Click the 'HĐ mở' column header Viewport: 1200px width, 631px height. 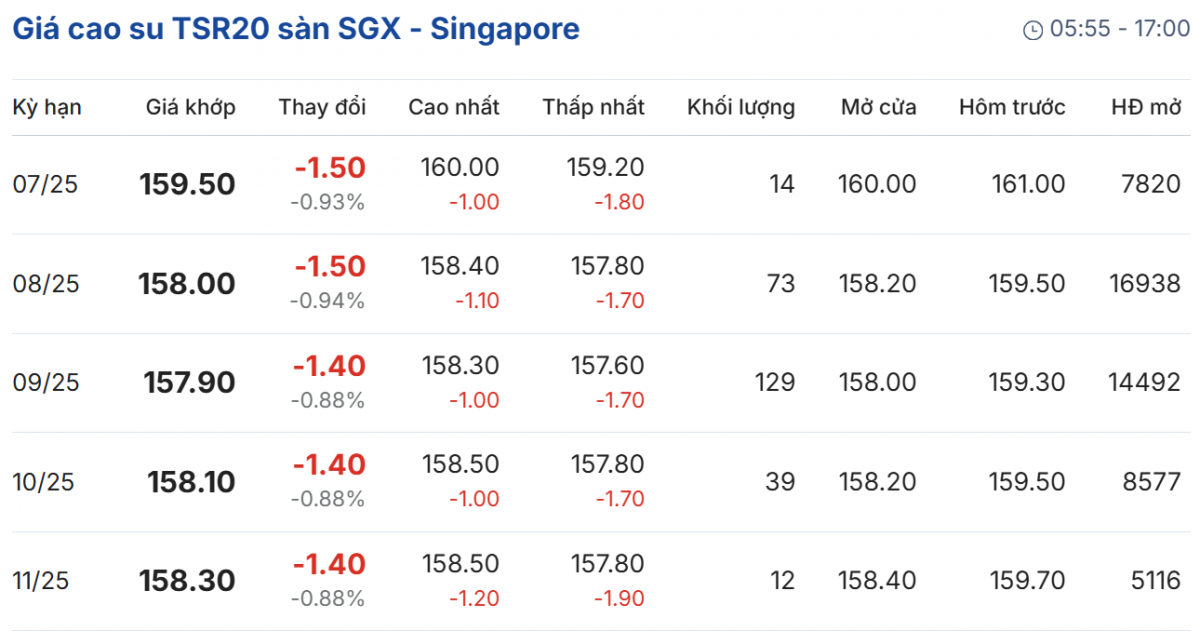(x=1146, y=108)
